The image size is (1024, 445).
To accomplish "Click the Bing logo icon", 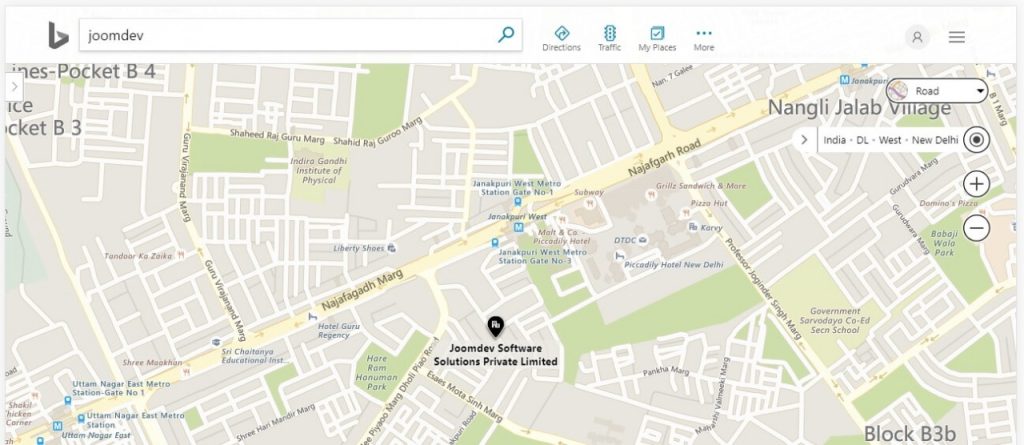I will click(x=58, y=35).
